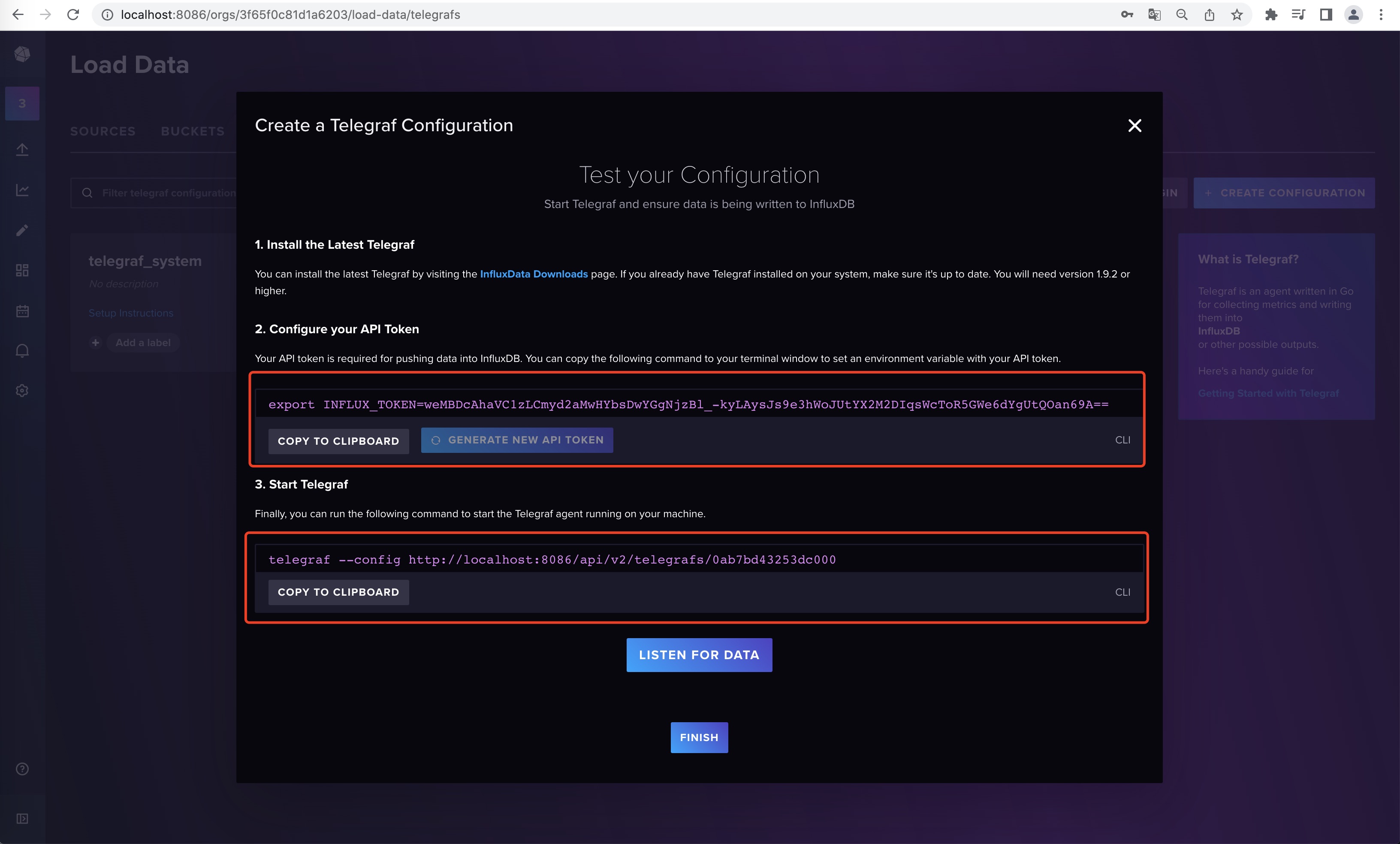Copy the INFLUX_TOKEN export command to clipboard

point(338,441)
